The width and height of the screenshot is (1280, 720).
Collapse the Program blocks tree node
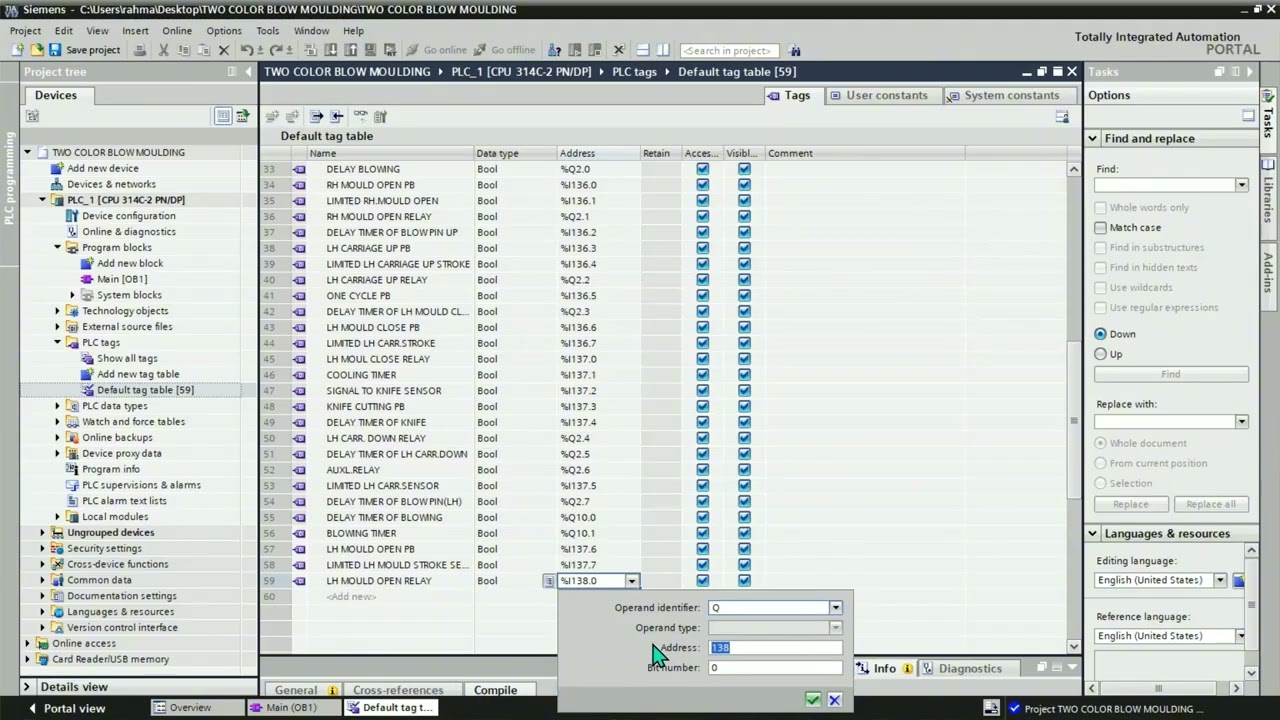click(58, 248)
